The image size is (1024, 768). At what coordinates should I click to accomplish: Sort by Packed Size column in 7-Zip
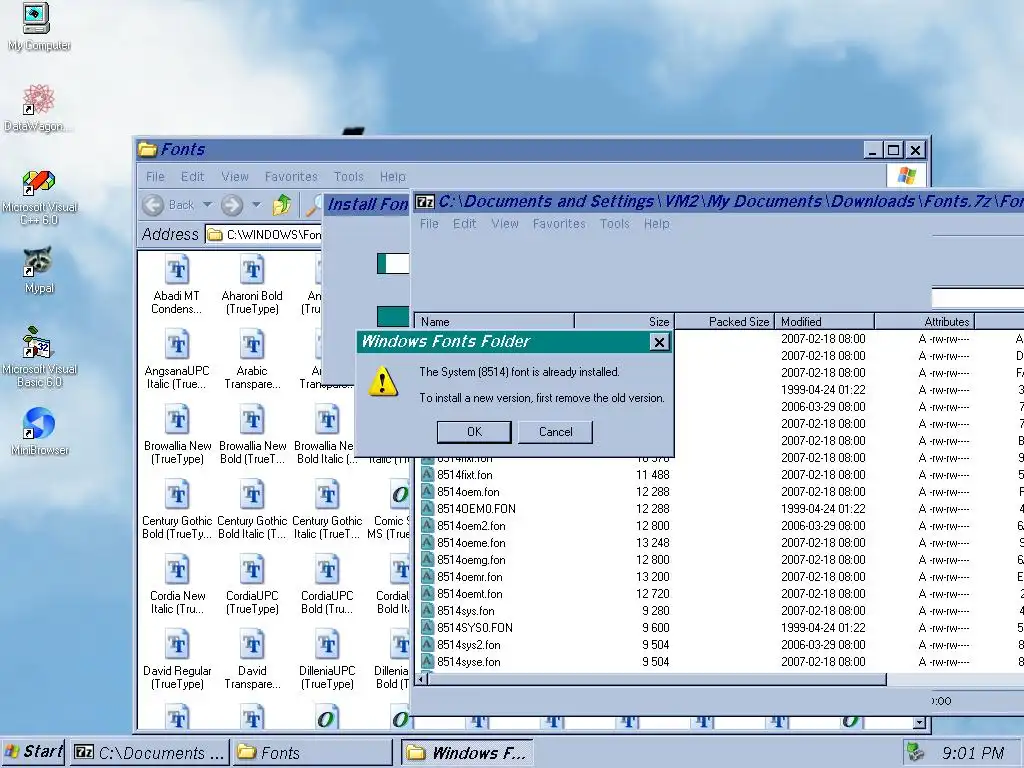click(724, 321)
